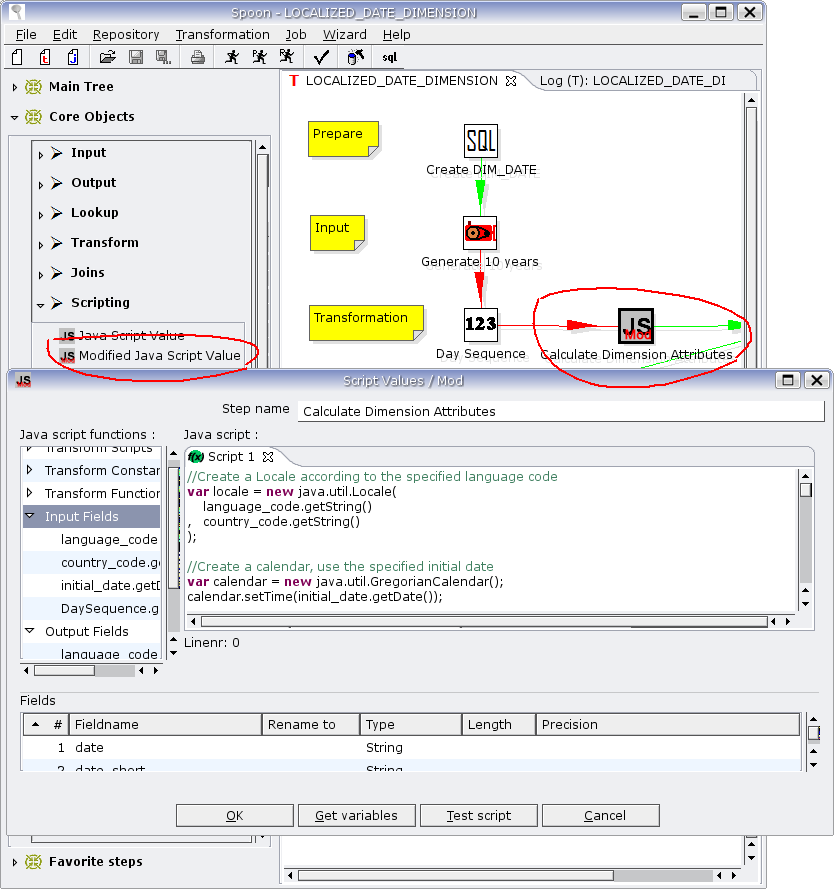Click the Fieldname column header

(165, 725)
